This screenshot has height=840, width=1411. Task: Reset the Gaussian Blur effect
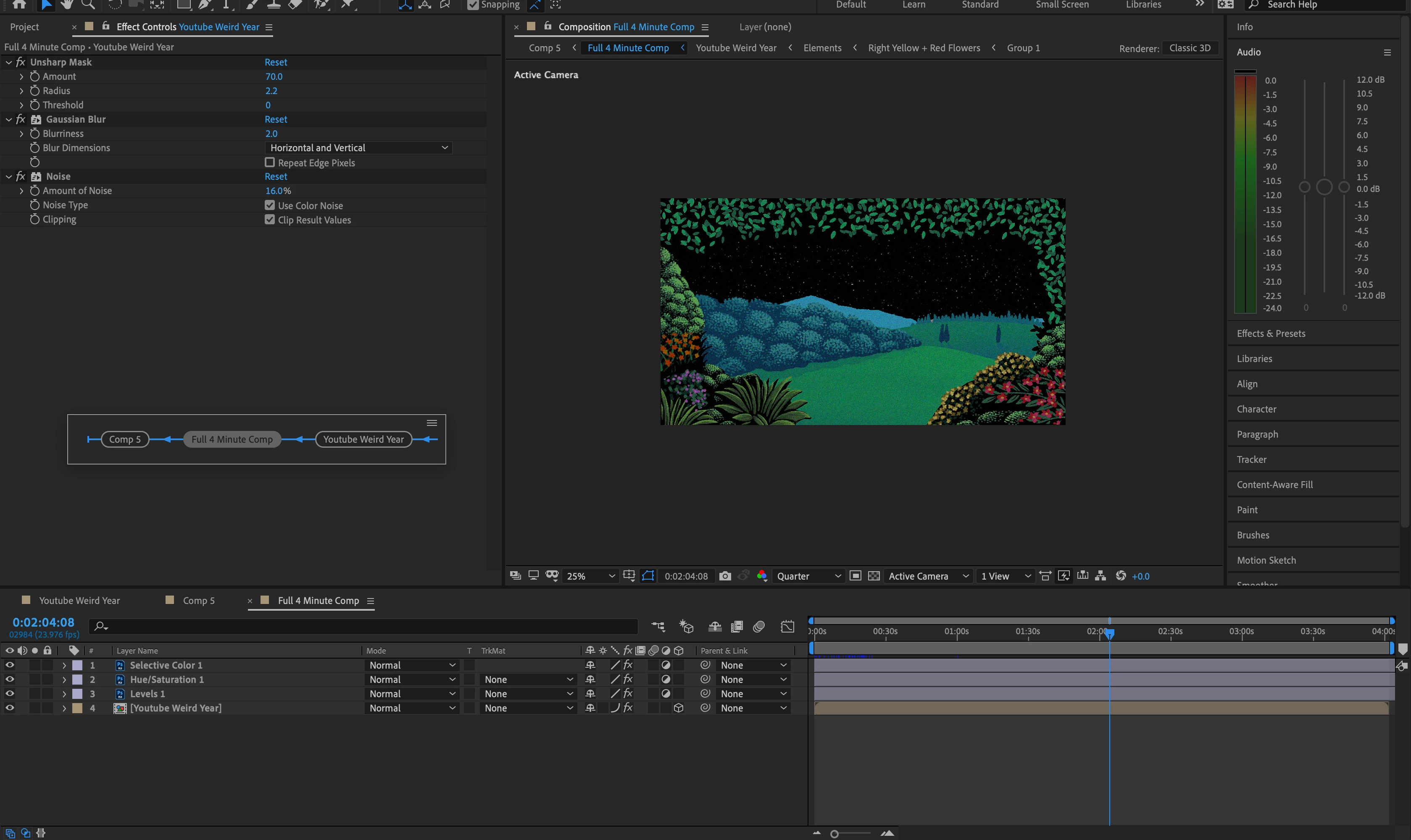click(276, 119)
